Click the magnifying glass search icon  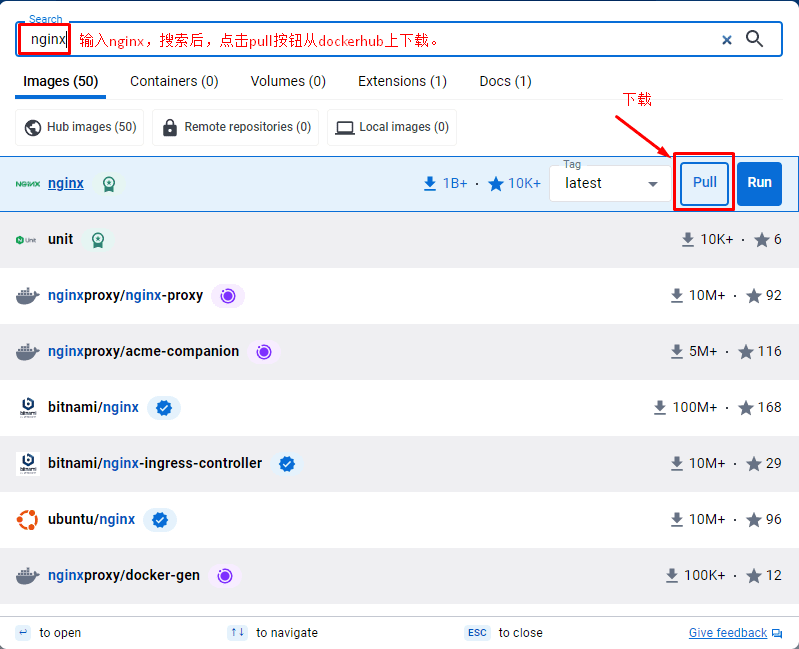coord(754,39)
